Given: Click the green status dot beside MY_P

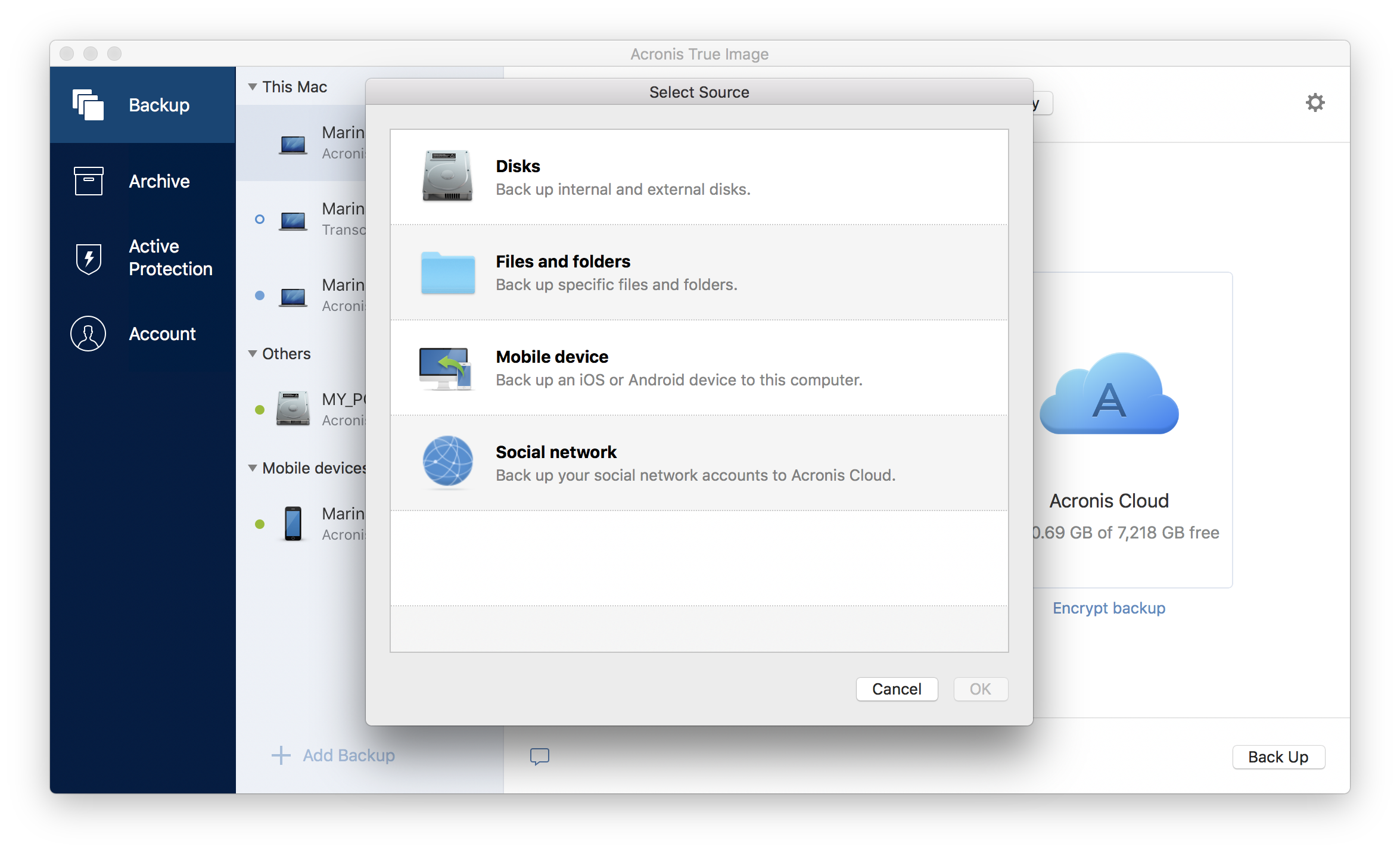Looking at the screenshot, I should 260,410.
